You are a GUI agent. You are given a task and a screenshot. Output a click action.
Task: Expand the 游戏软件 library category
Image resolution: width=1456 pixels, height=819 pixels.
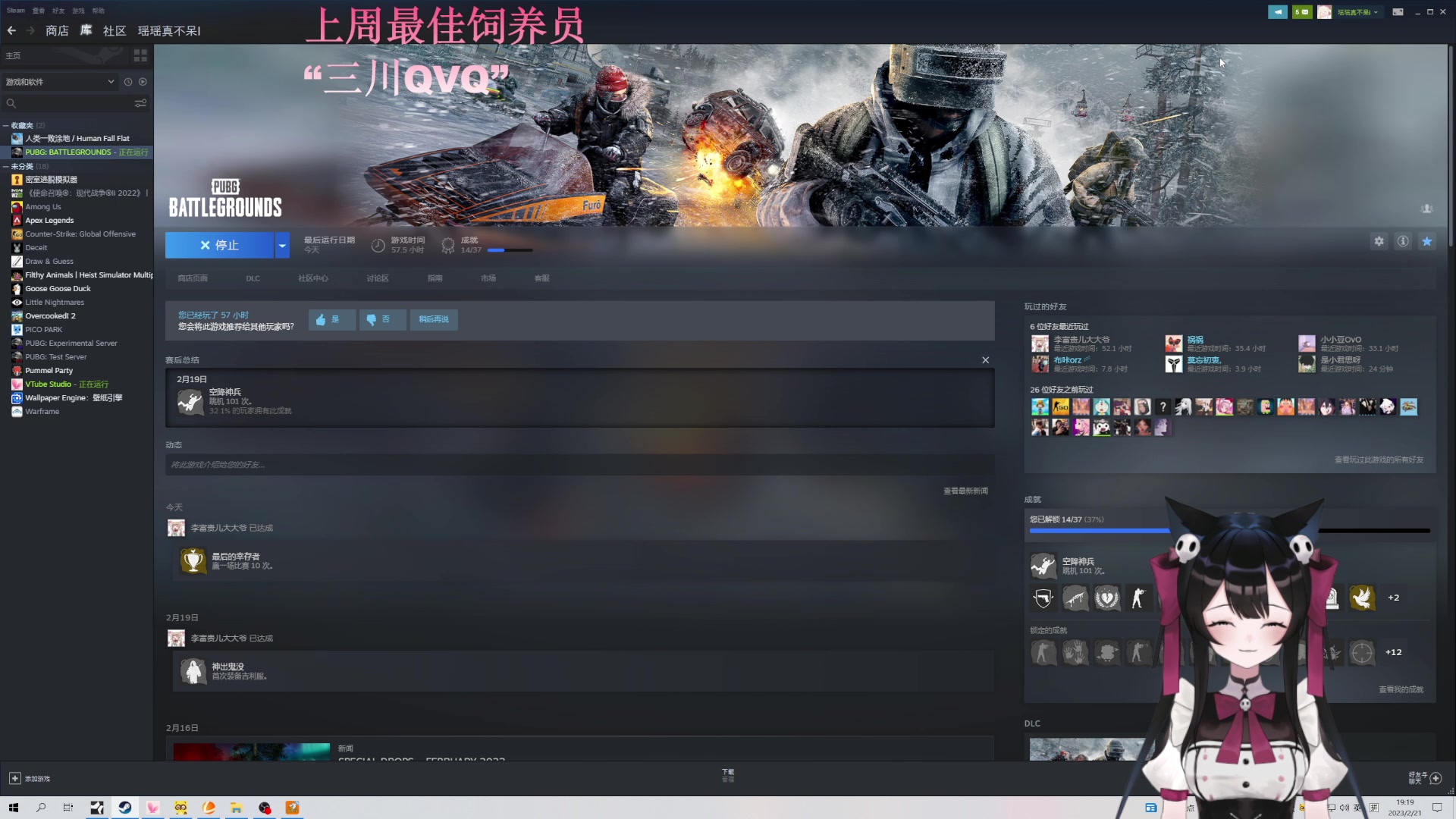pyautogui.click(x=109, y=81)
